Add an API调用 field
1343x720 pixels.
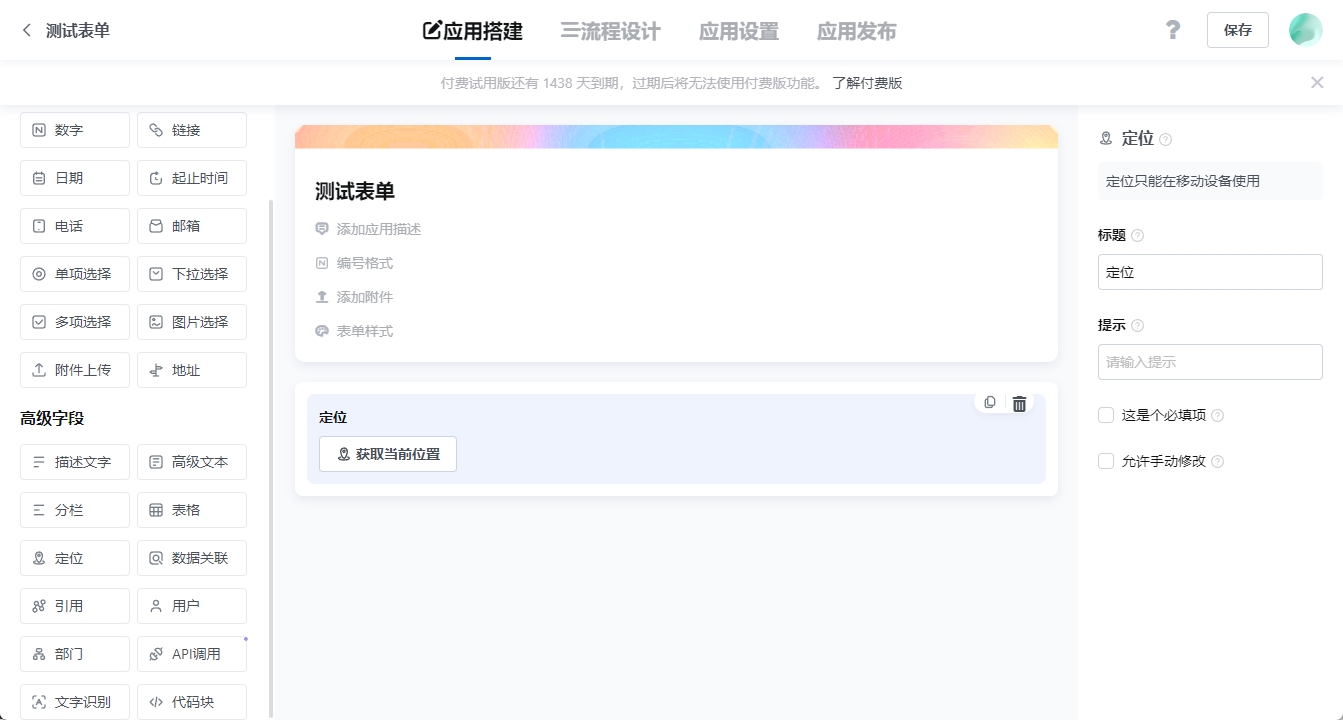(191, 653)
